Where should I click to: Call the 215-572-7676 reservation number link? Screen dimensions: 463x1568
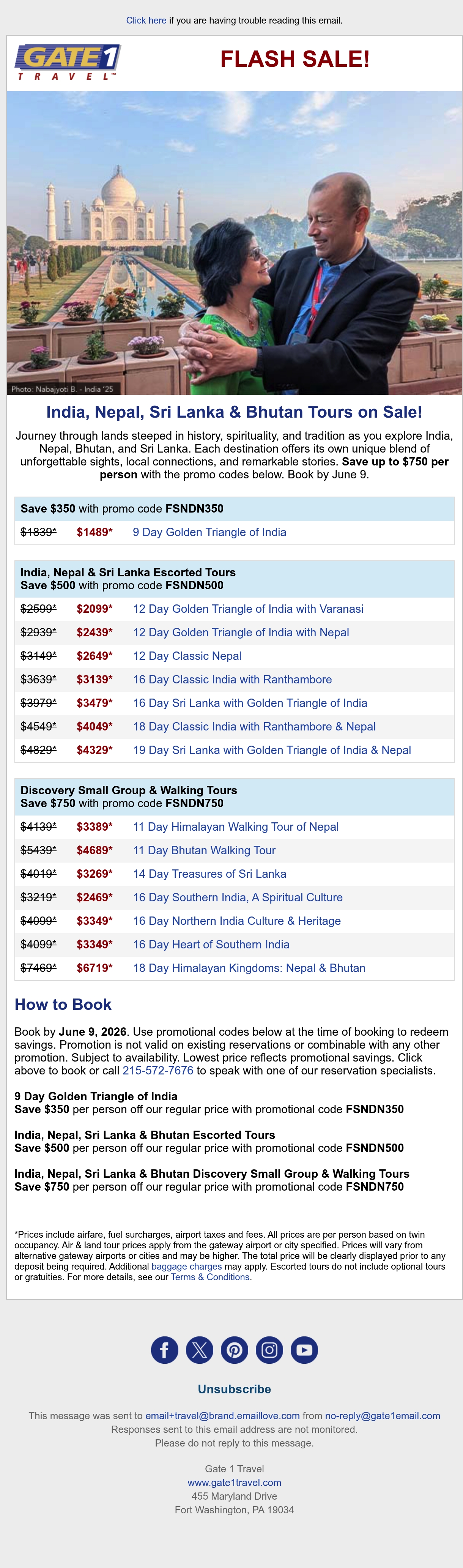[158, 1070]
